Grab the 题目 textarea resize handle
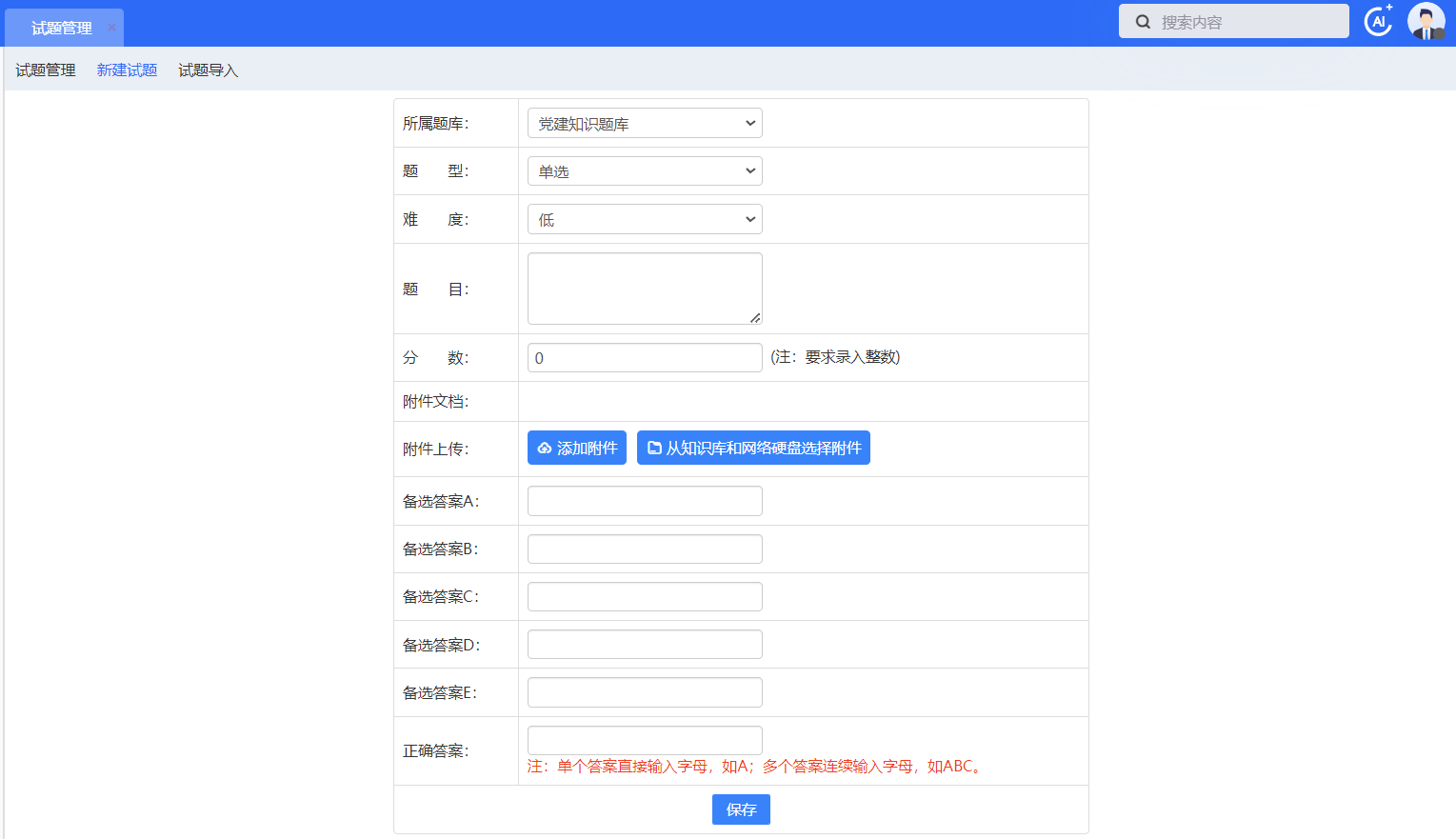1456x839 pixels. (x=755, y=318)
